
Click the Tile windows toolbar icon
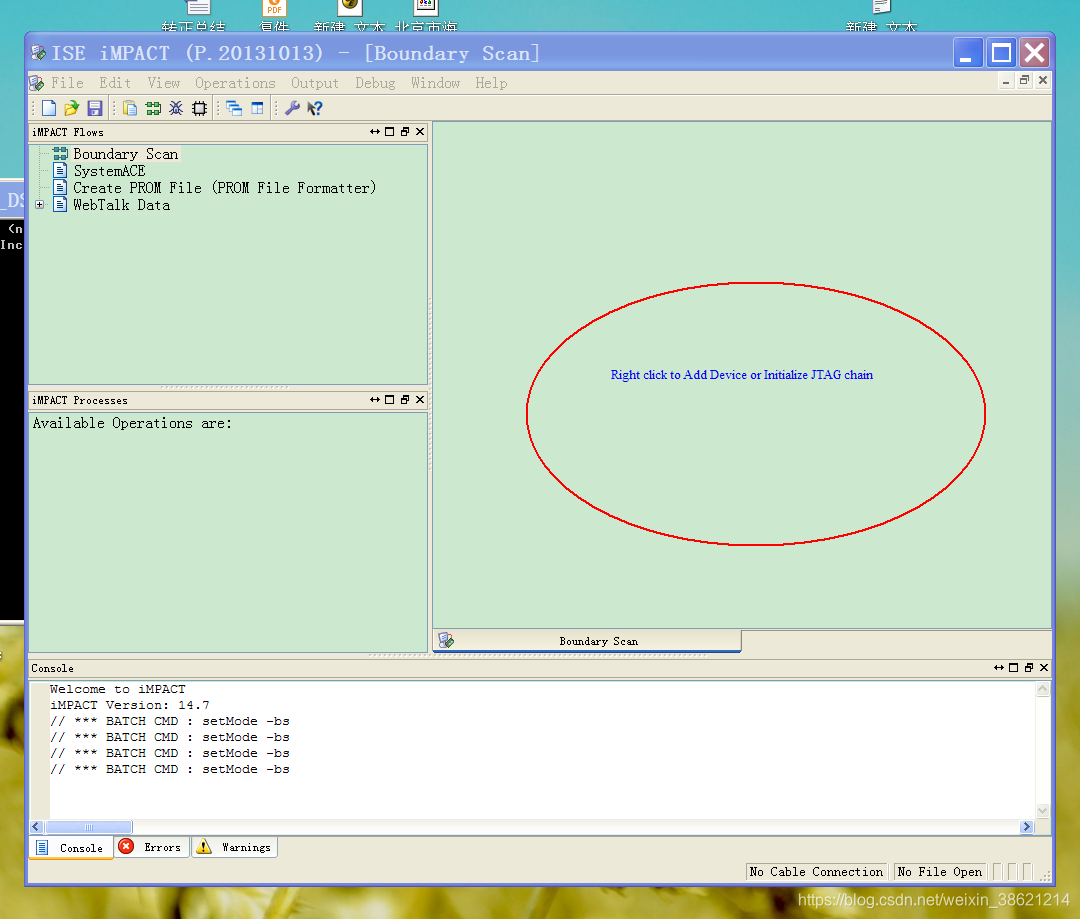257,108
